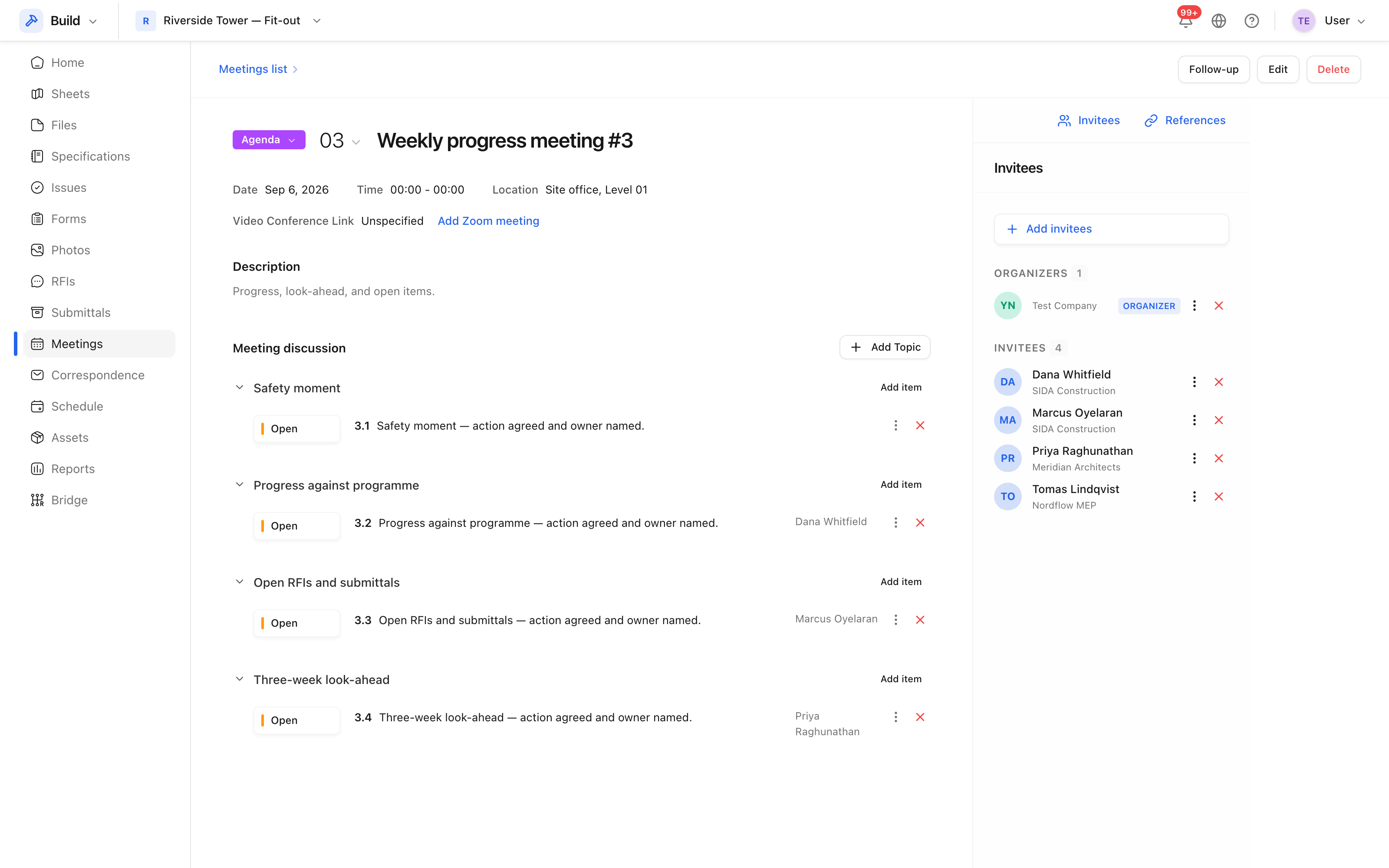
Task: Open the Build product dropdown
Action: point(59,21)
